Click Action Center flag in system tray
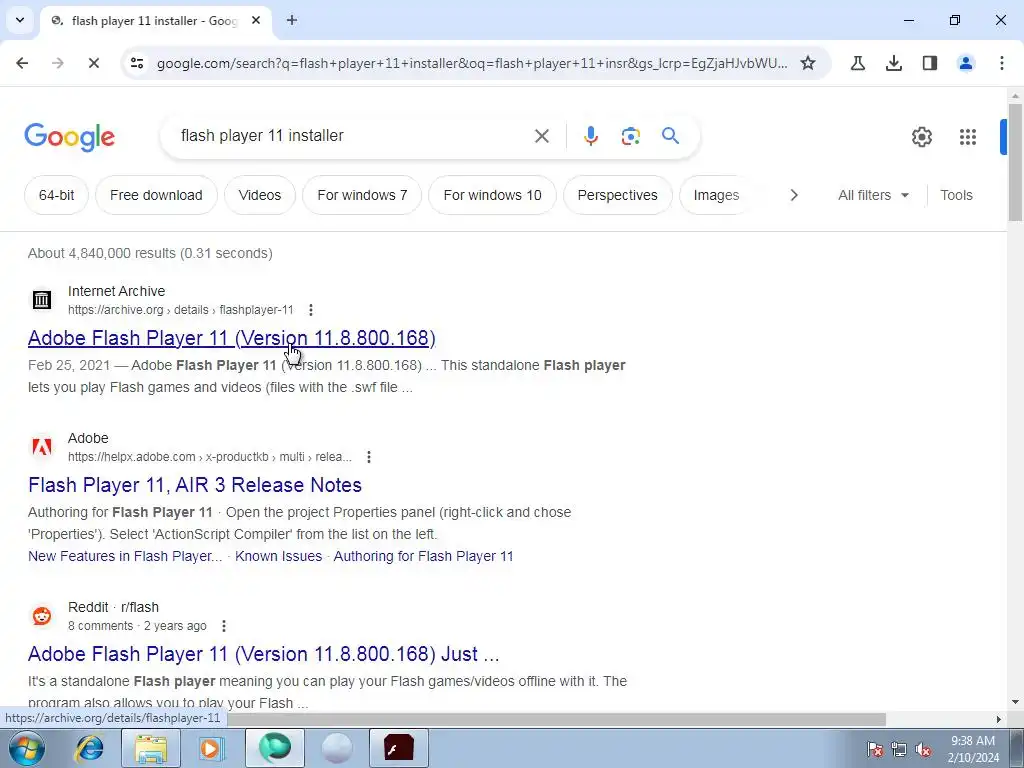The height and width of the screenshot is (768, 1024). [874, 749]
